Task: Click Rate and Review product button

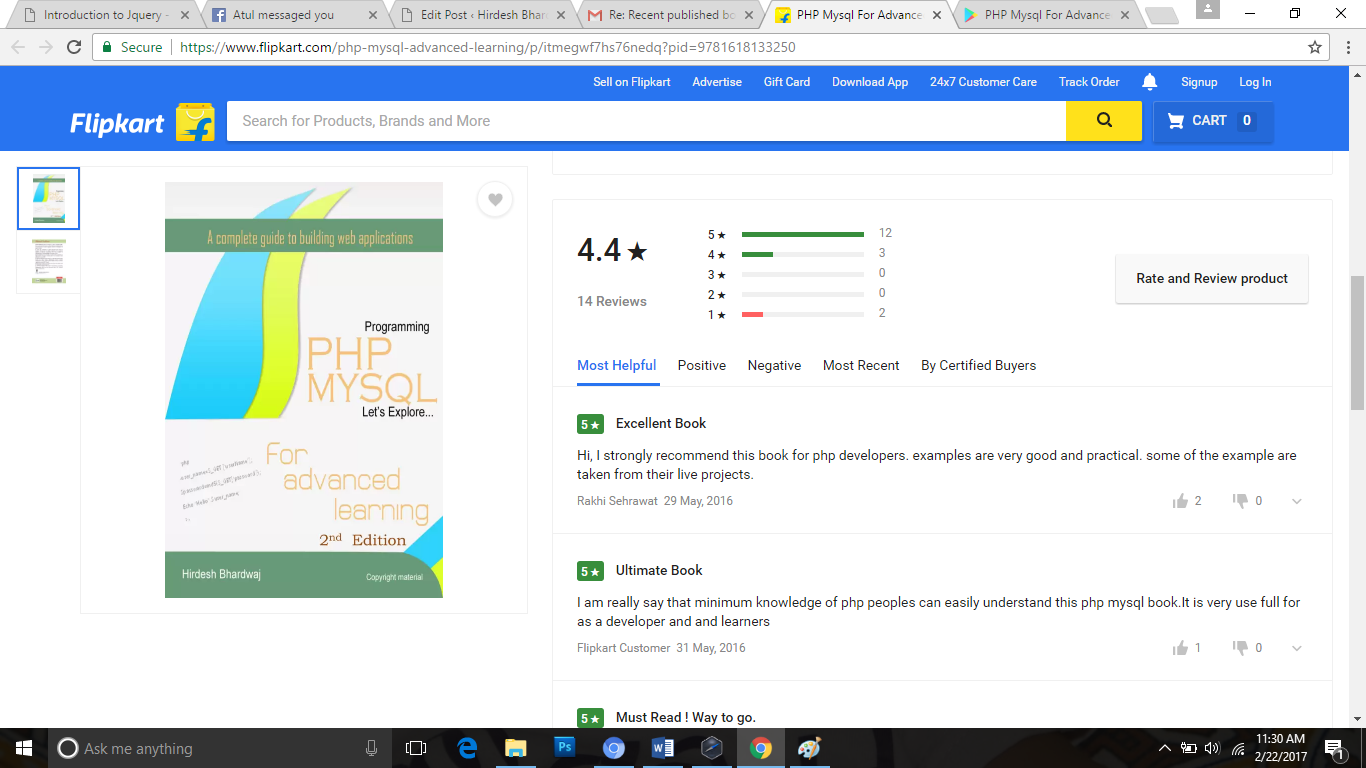Action: coord(1212,279)
